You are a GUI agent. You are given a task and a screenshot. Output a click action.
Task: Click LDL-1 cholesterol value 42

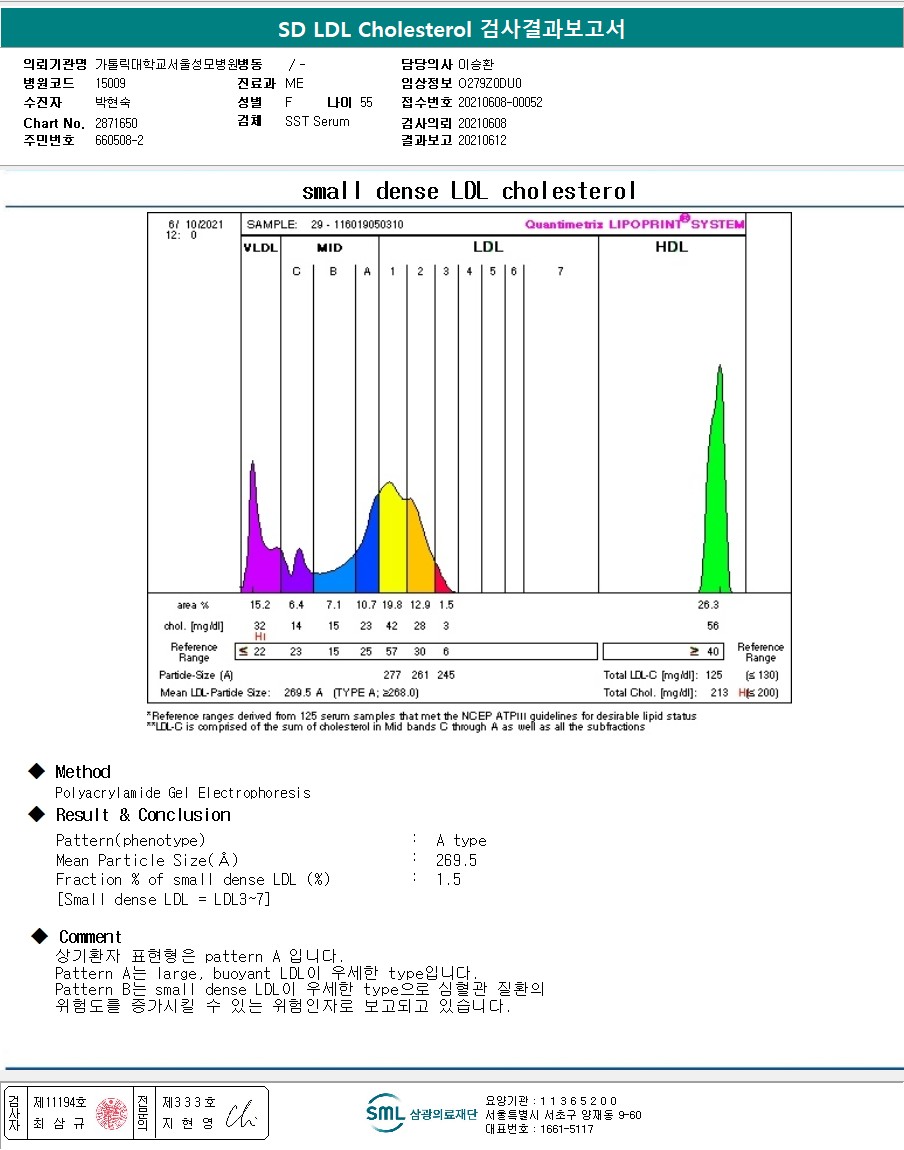392,626
